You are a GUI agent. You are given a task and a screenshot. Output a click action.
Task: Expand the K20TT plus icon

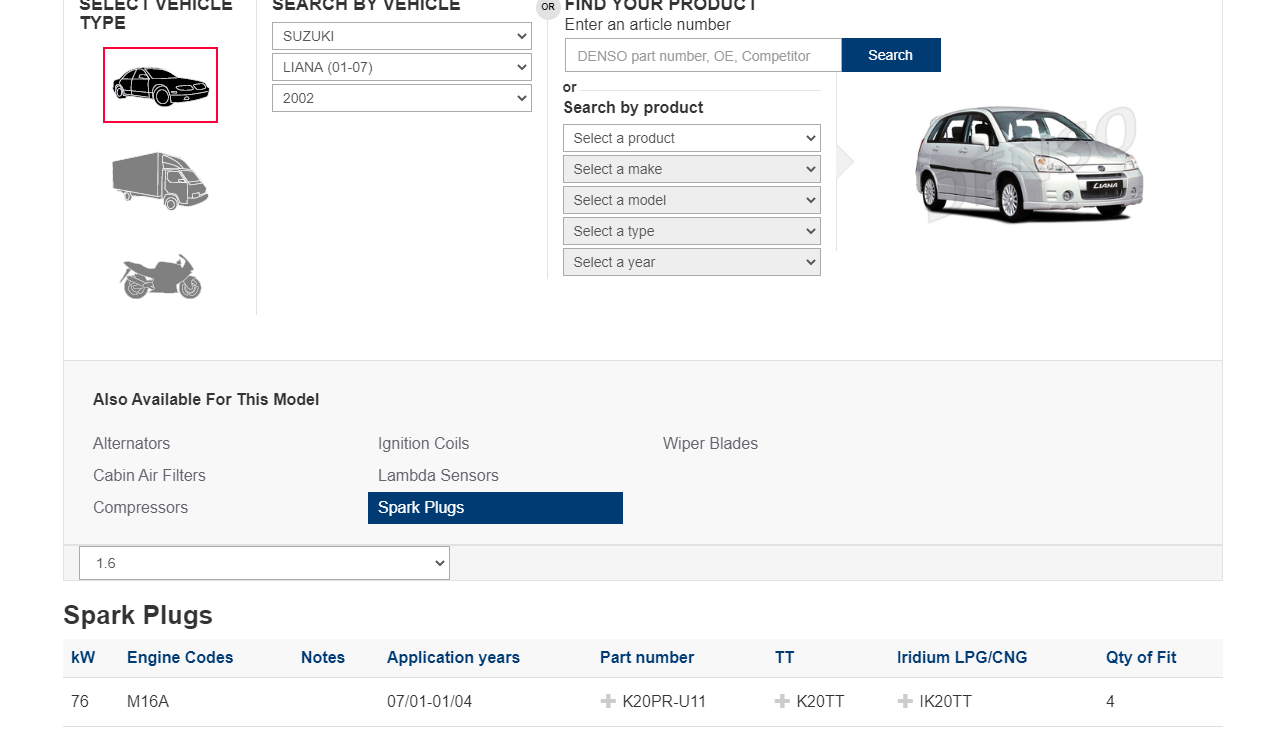782,702
